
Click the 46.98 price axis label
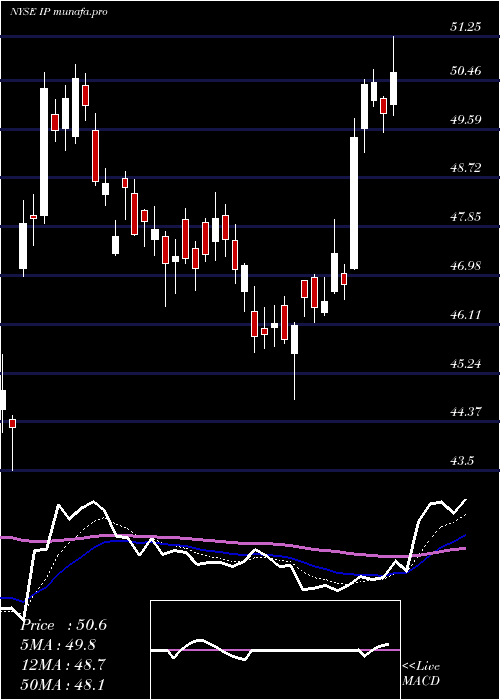point(465,266)
